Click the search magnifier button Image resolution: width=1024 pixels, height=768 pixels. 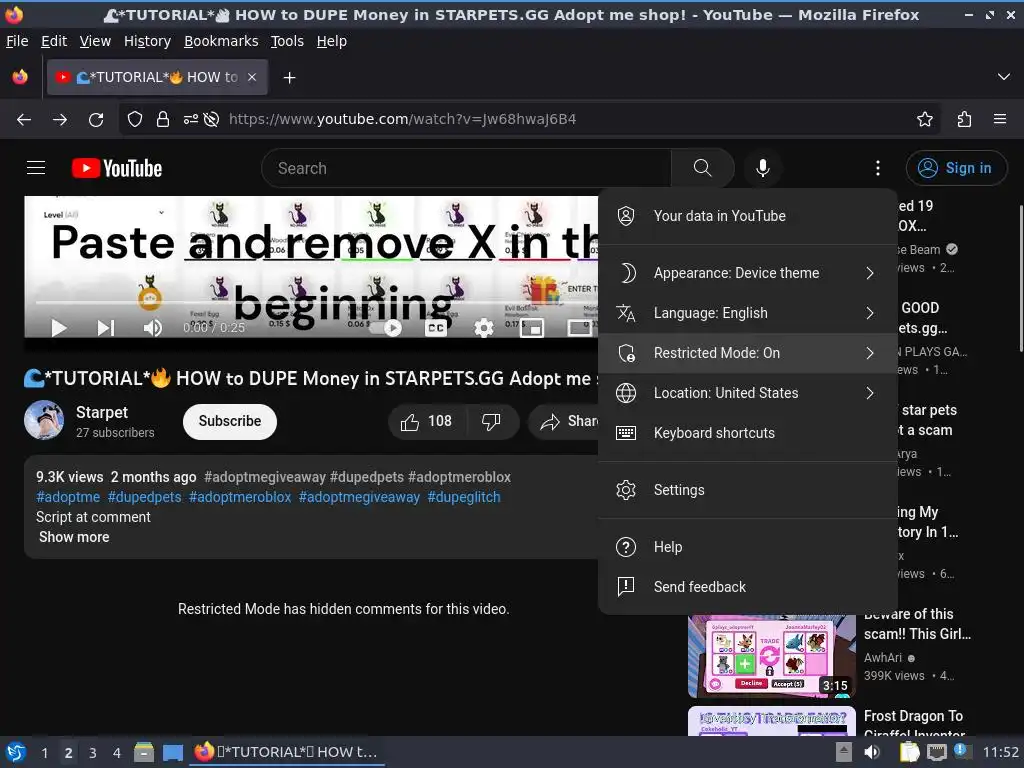[703, 168]
